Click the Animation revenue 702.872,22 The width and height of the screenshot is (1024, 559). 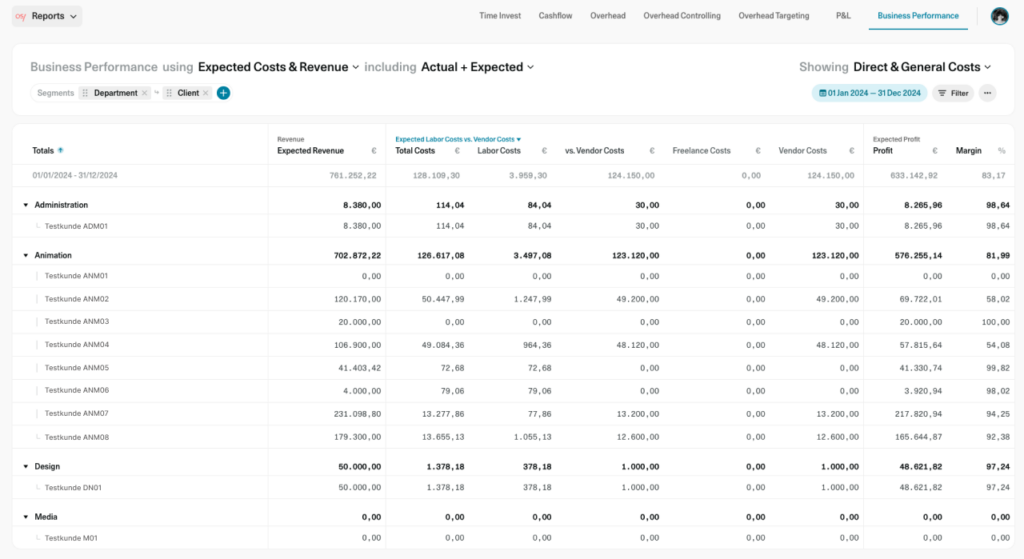tap(357, 256)
